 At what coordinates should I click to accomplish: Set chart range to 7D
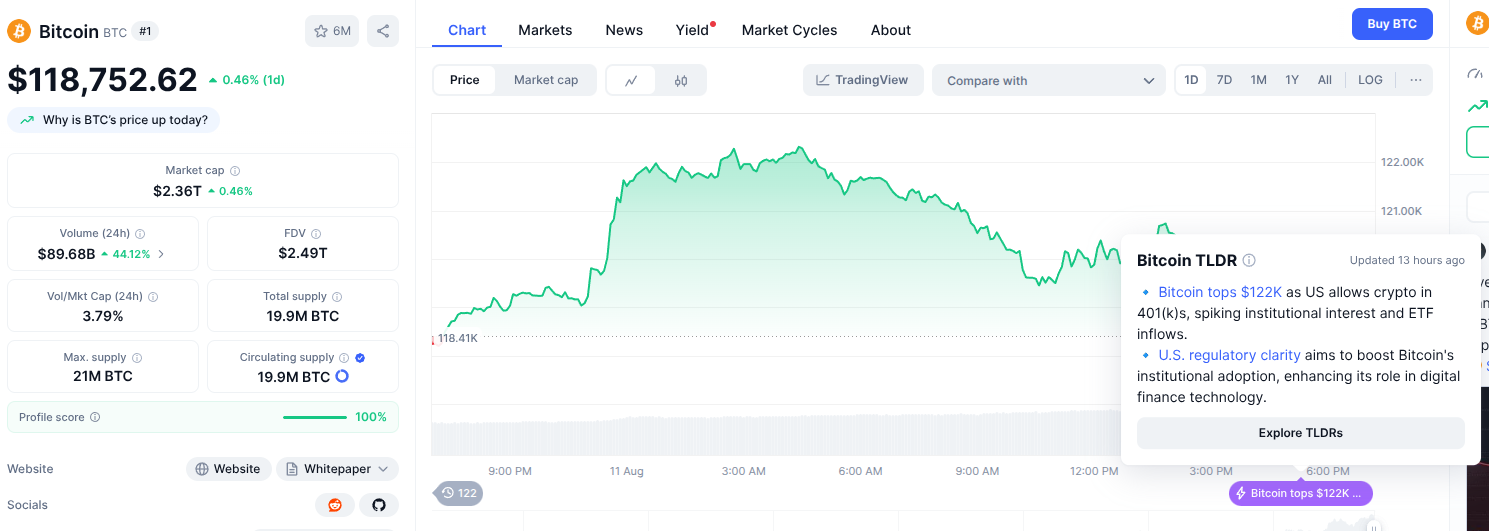click(1224, 80)
